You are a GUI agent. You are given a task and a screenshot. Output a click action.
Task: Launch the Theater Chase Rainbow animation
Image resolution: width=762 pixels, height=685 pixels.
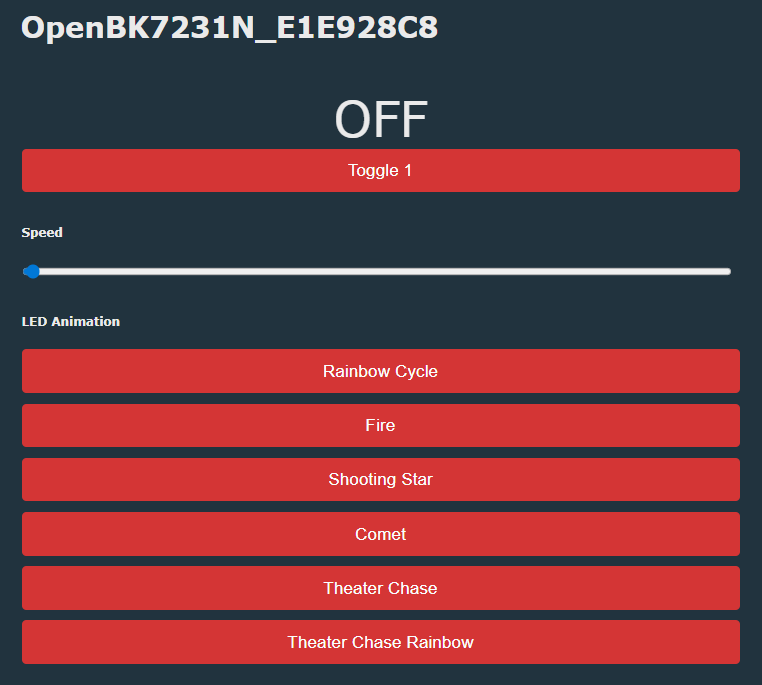pos(381,642)
